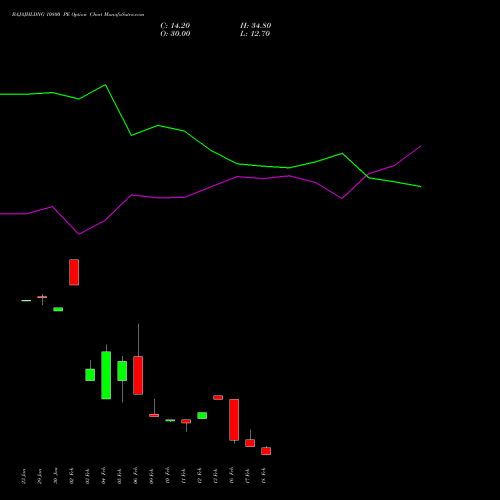Click the red candle with the longest upper wick
The width and height of the screenshot is (500, 500).
[138, 375]
